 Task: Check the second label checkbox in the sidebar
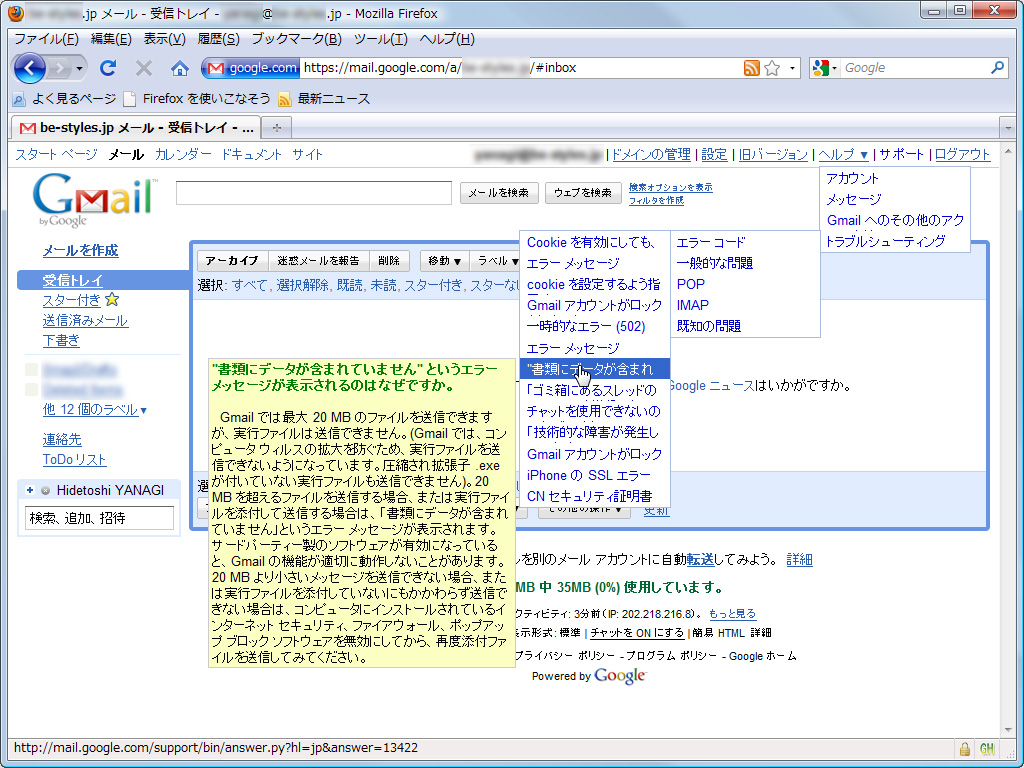pos(31,390)
